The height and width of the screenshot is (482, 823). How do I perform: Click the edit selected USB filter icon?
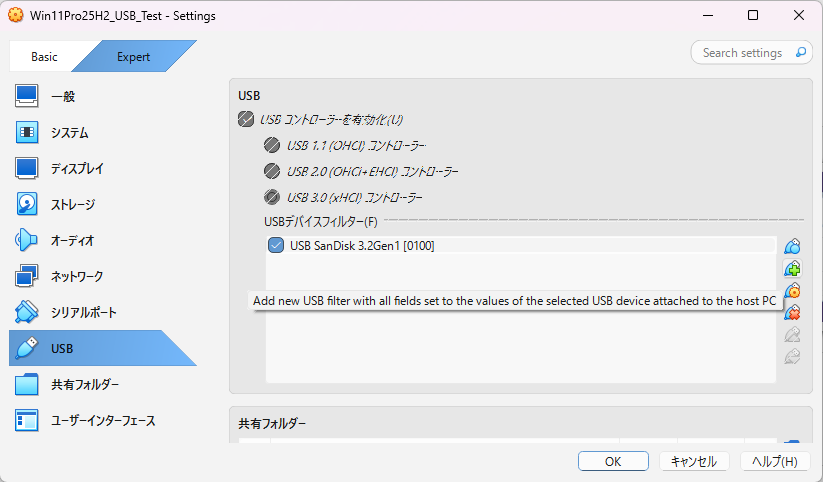tap(792, 290)
